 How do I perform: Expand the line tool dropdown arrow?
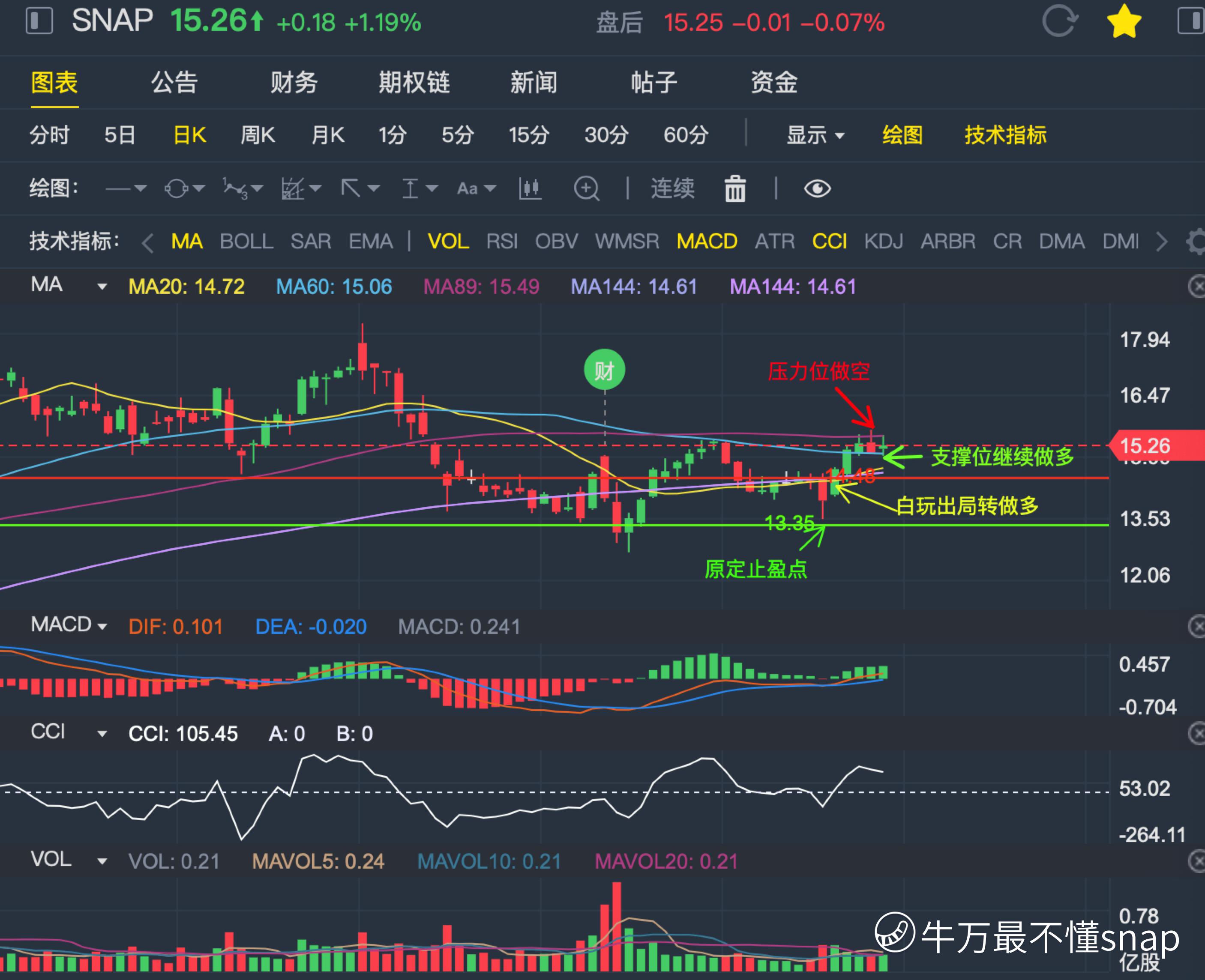click(141, 188)
